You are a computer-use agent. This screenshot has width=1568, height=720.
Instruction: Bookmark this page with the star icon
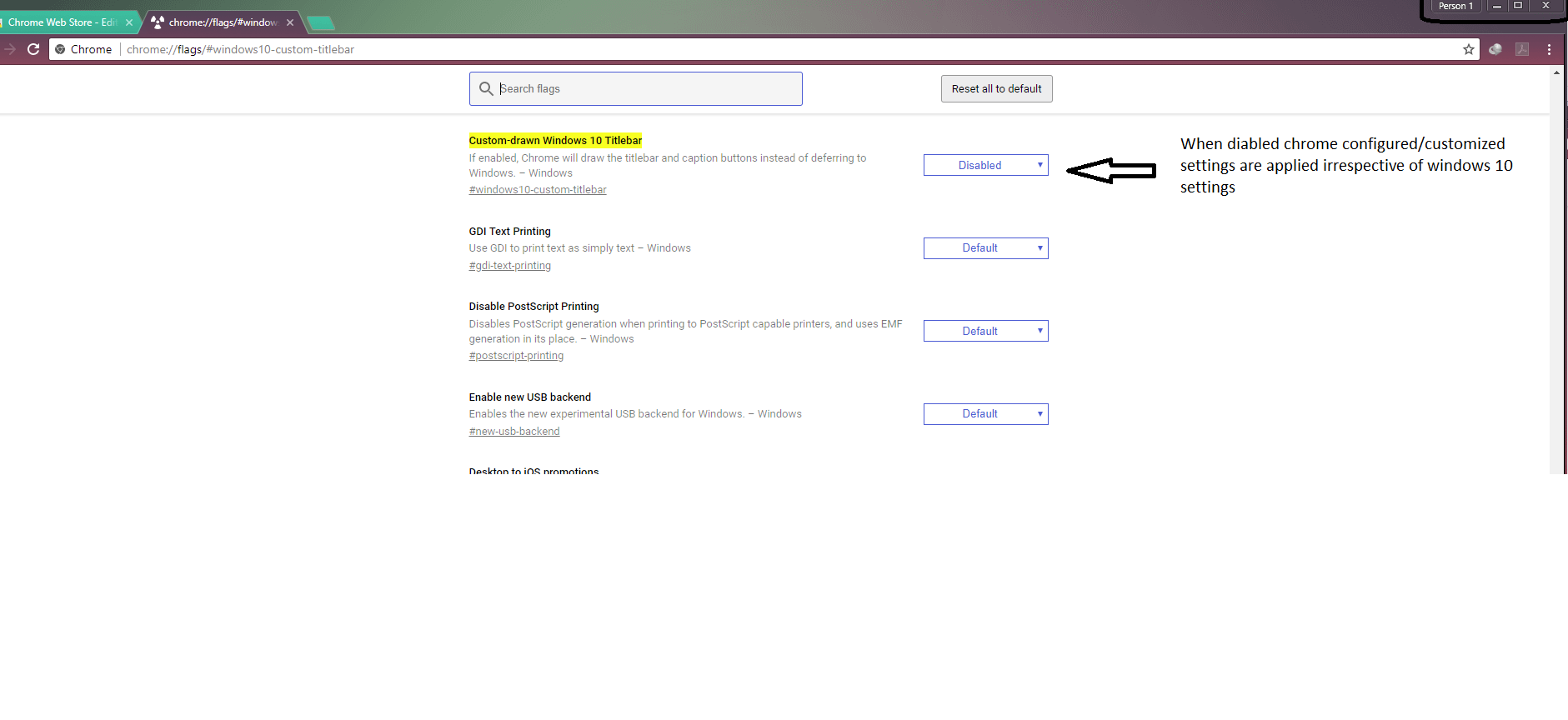[x=1468, y=49]
